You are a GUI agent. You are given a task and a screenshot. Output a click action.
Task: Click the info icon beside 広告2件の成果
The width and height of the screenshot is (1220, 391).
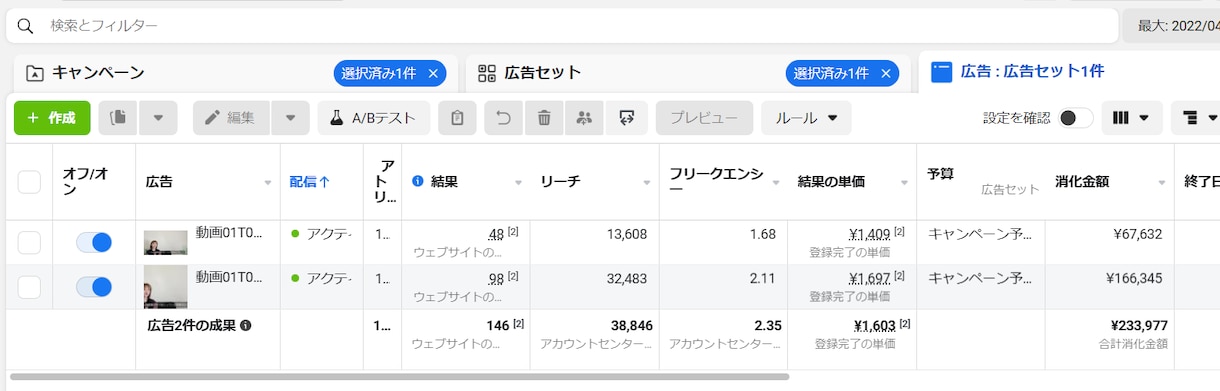[x=245, y=325]
